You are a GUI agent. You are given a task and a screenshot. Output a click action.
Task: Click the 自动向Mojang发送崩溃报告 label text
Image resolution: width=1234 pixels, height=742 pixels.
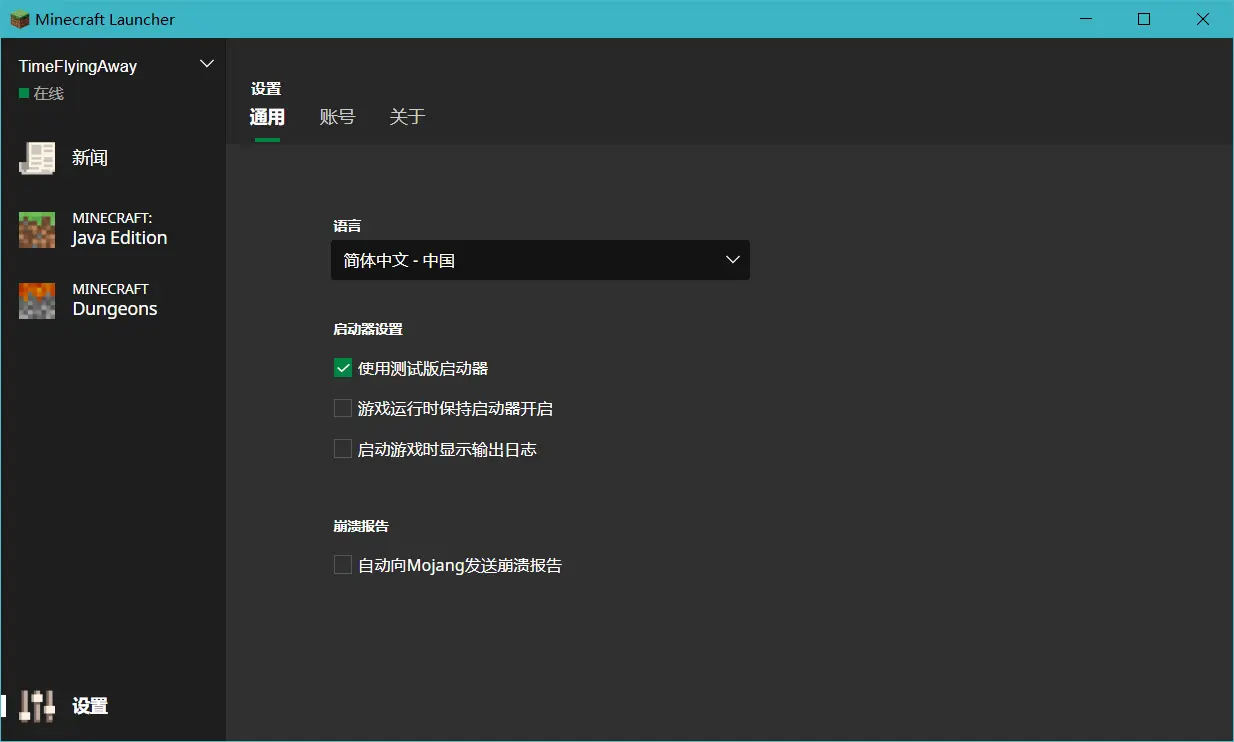(x=460, y=565)
